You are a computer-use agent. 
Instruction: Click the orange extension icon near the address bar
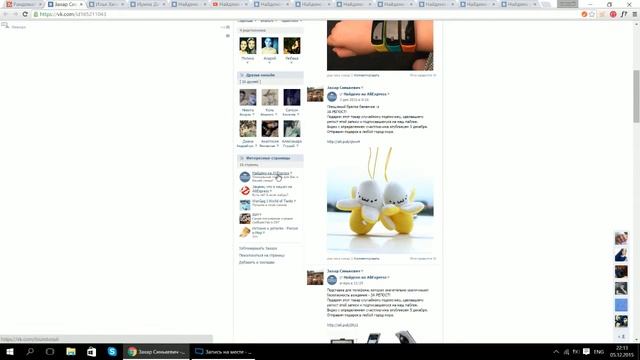click(x=584, y=14)
